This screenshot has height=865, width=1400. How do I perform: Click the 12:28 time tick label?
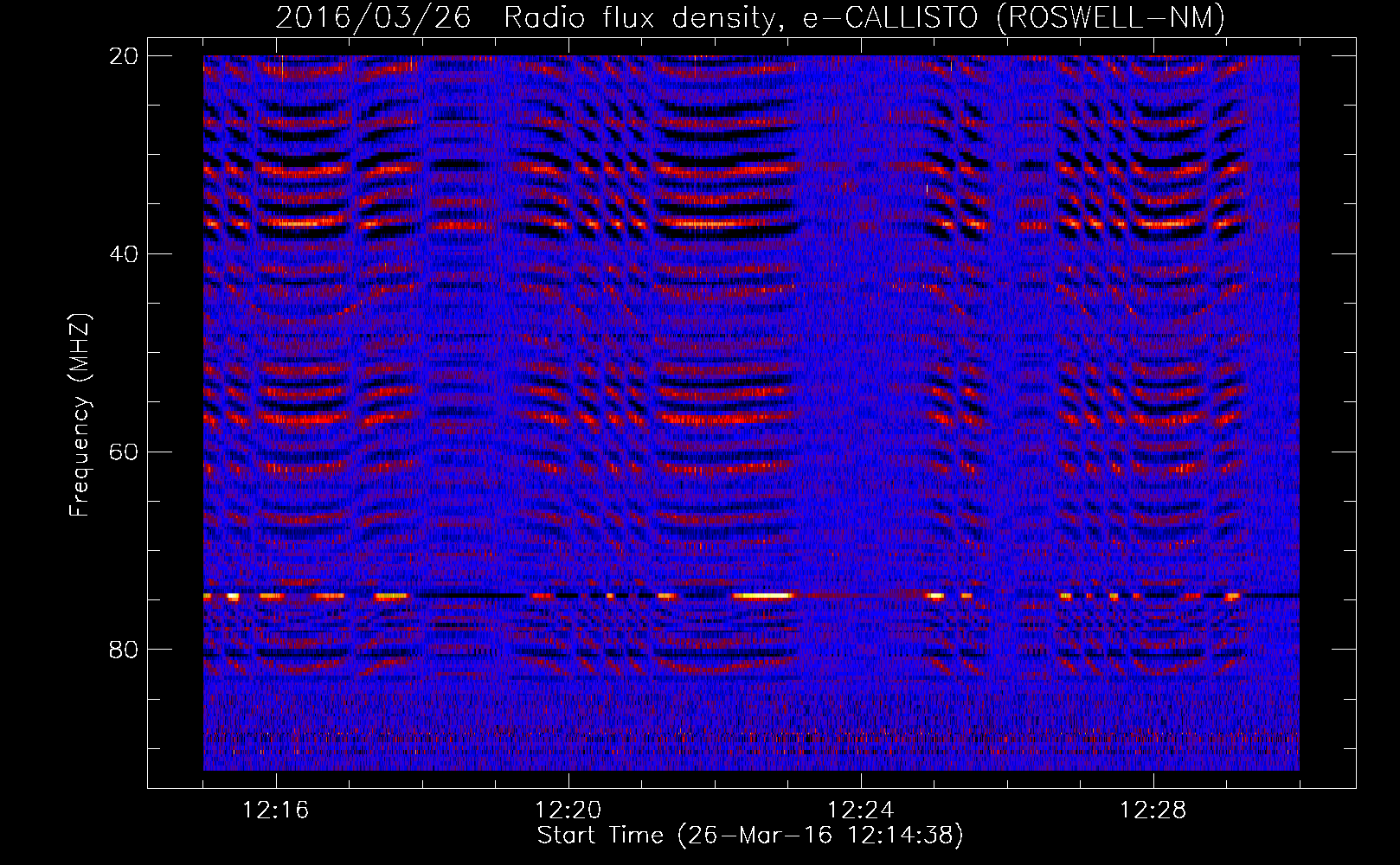tap(1153, 811)
